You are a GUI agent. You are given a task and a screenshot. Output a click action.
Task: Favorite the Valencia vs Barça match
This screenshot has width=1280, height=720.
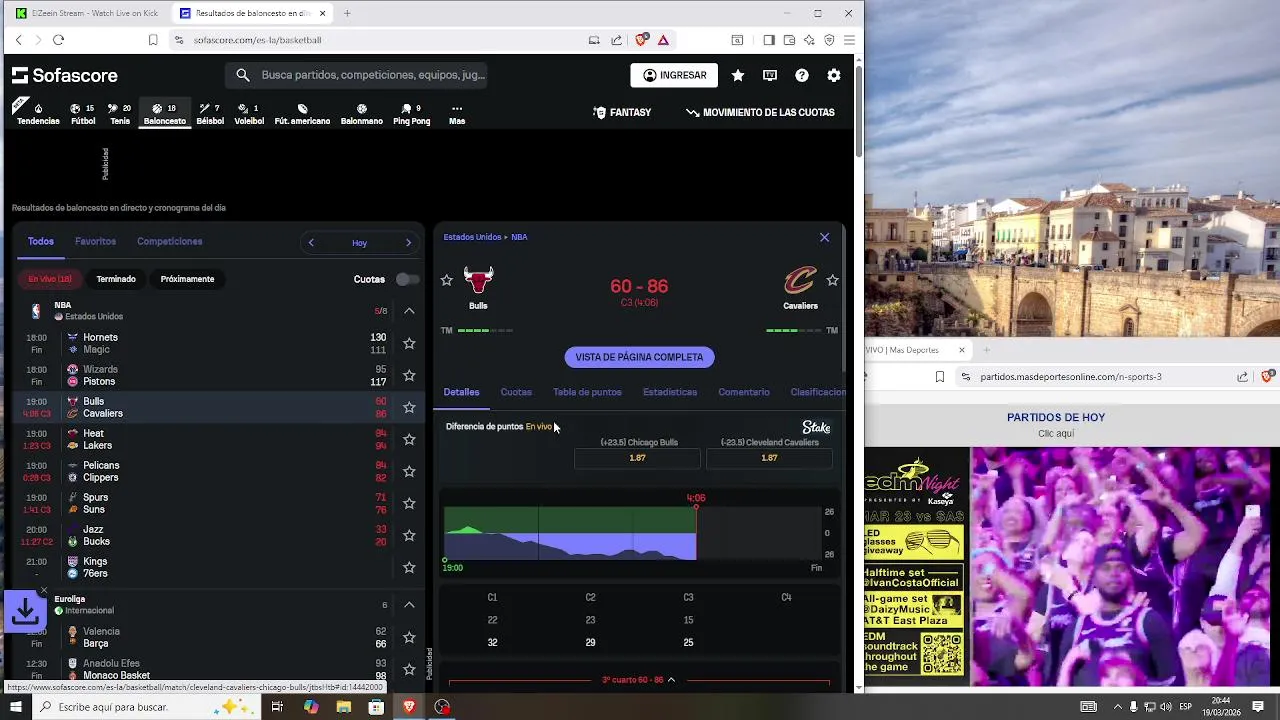tap(409, 638)
